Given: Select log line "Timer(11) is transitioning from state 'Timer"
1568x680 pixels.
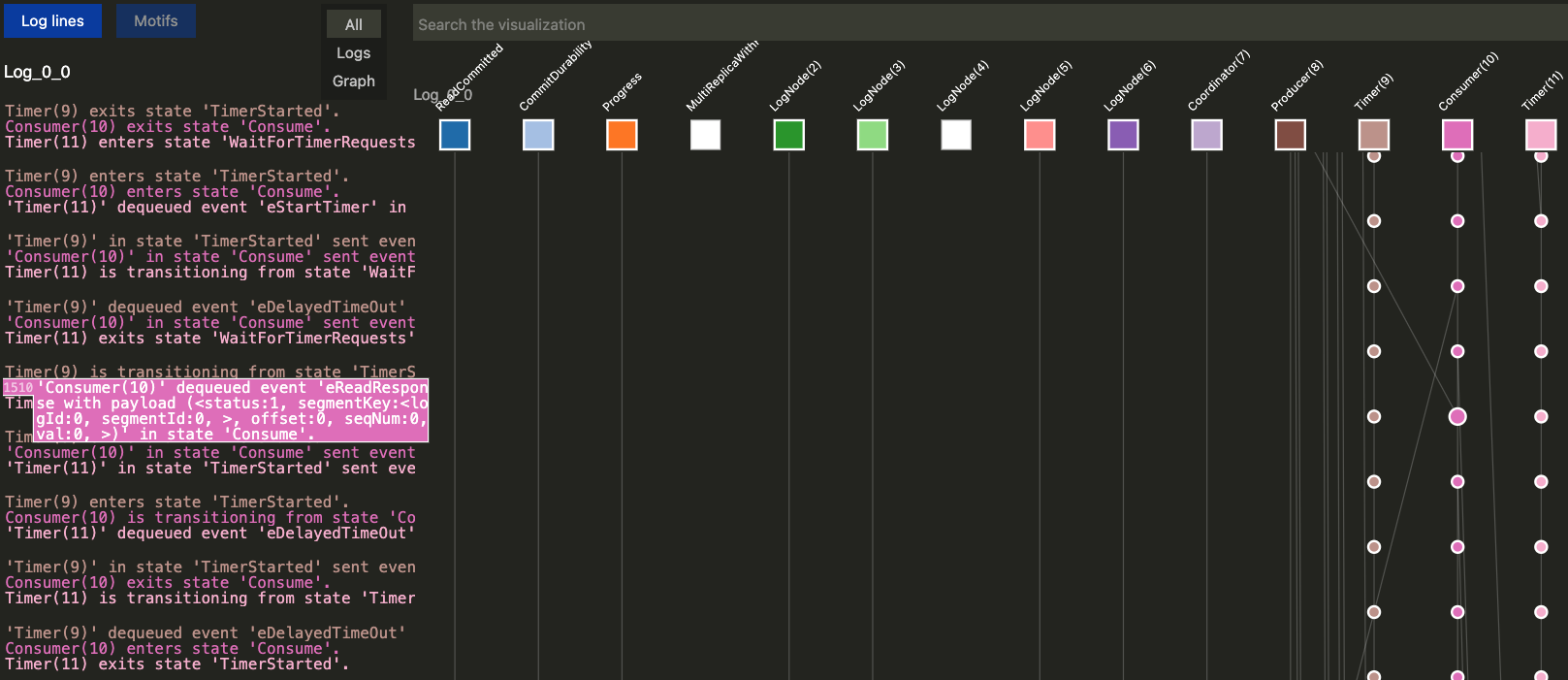Looking at the screenshot, I should tap(210, 598).
